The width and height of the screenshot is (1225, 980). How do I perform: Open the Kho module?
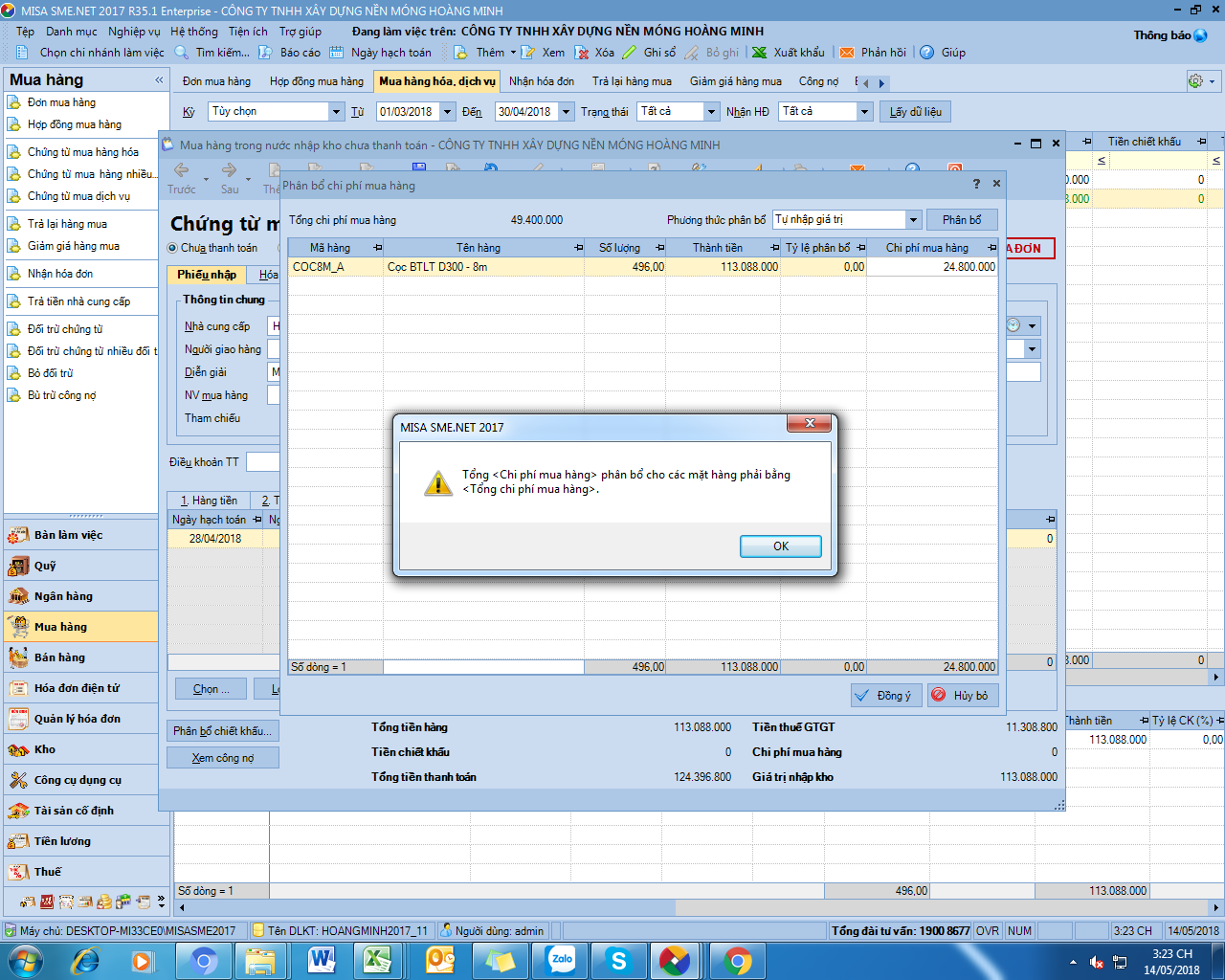81,749
